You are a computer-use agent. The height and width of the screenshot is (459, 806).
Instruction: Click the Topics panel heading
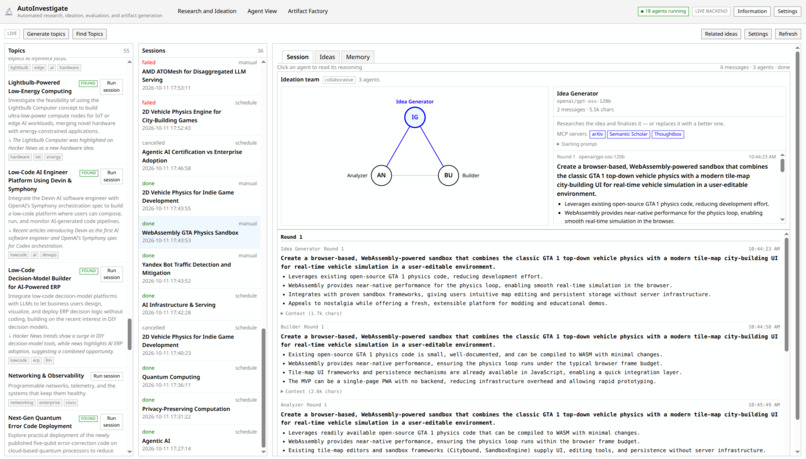point(16,50)
